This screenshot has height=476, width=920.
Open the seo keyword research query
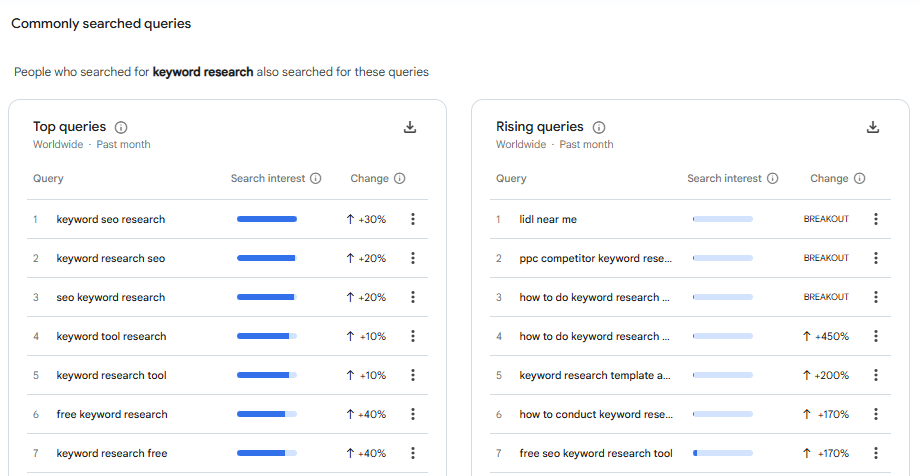tap(111, 298)
